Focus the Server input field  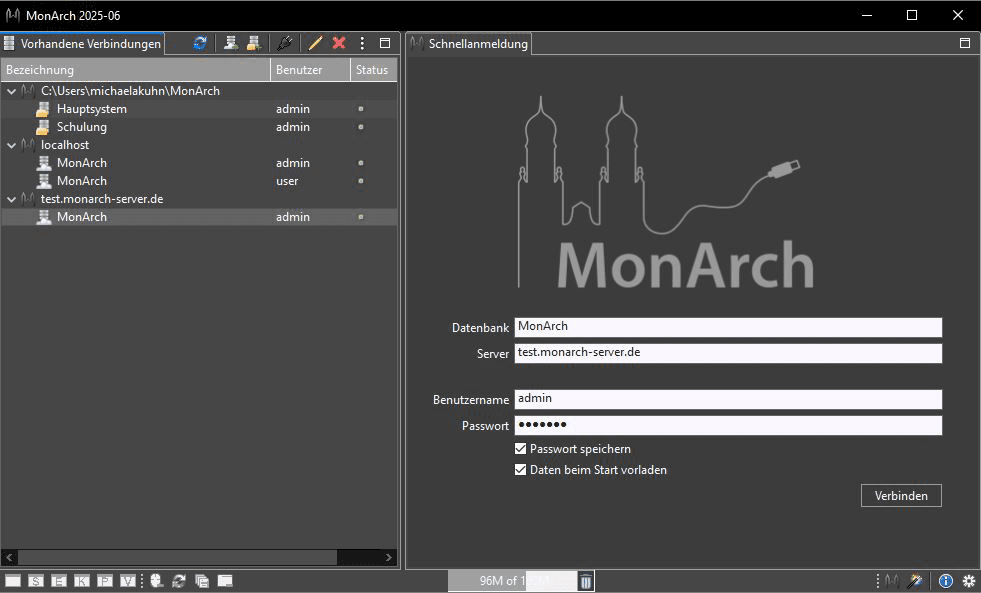pos(728,353)
